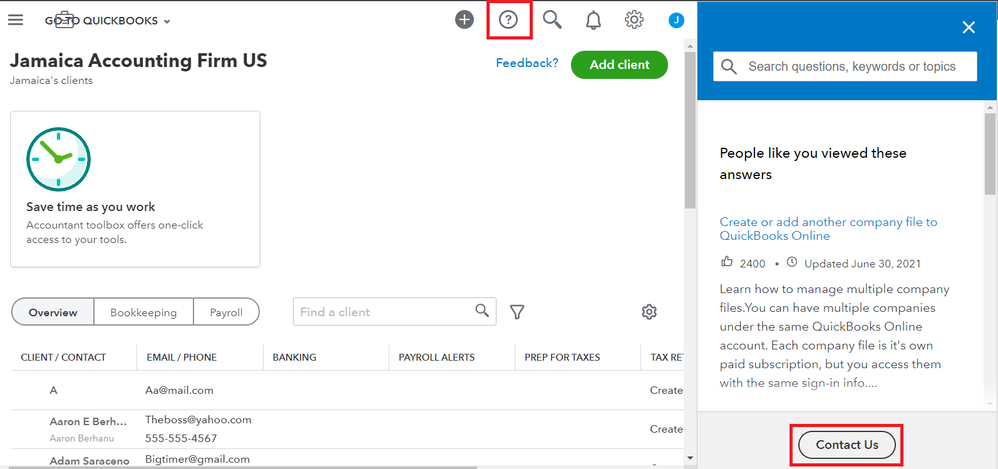
Task: Click the contact name Aaron Berhanu
Action: (80, 438)
